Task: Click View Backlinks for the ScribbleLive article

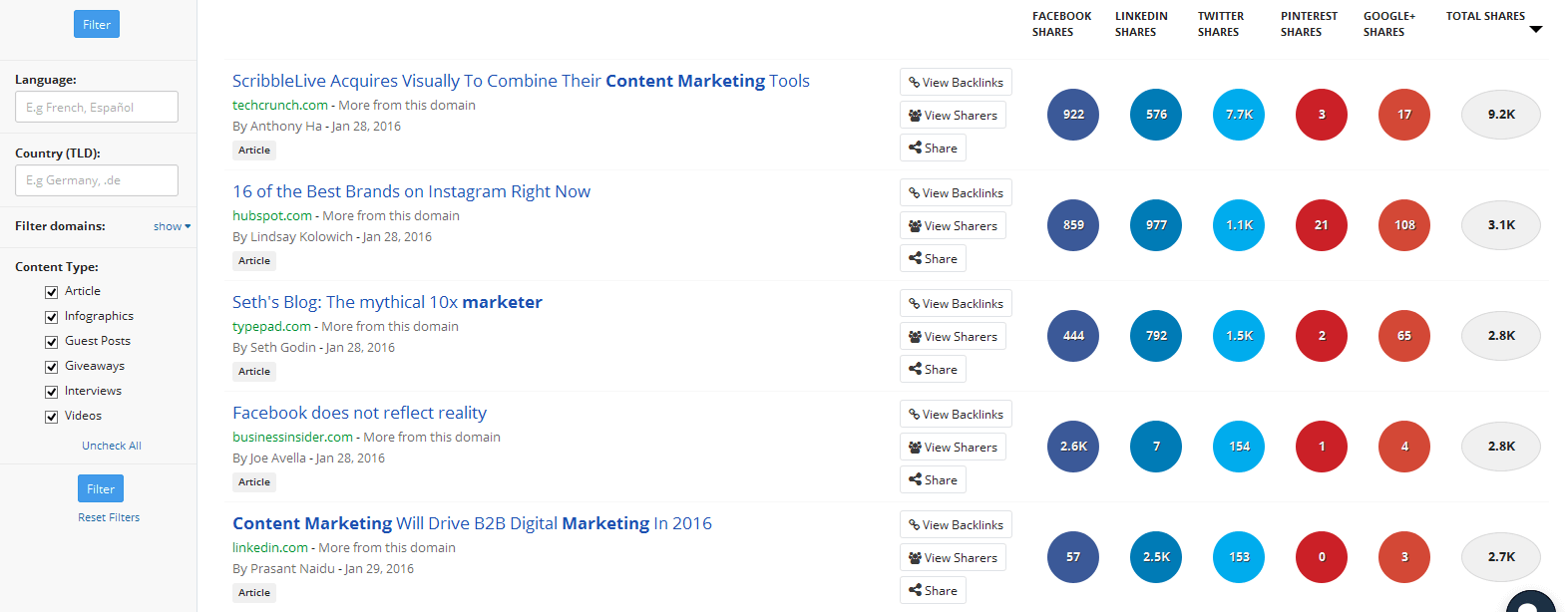Action: (x=956, y=83)
